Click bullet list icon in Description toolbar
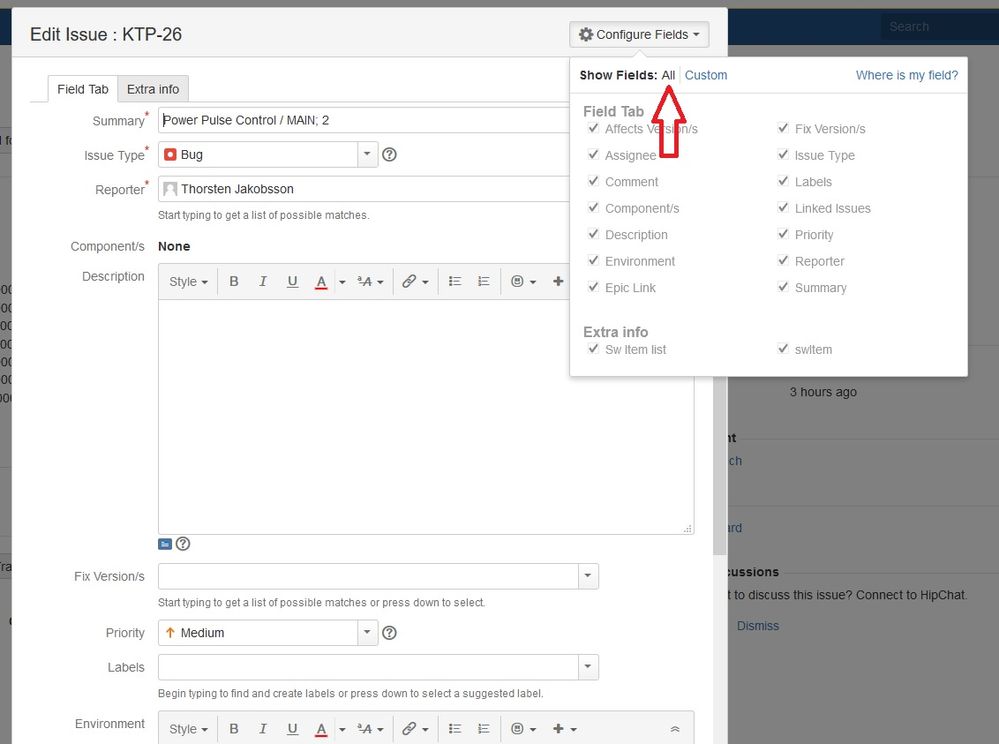This screenshot has height=744, width=999. click(x=455, y=281)
